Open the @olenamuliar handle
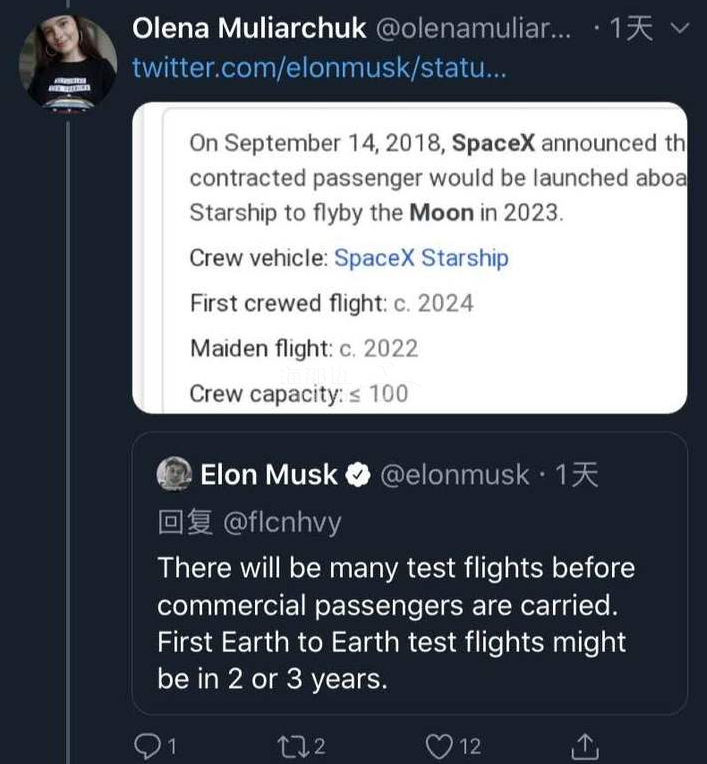This screenshot has width=707, height=764. [473, 28]
